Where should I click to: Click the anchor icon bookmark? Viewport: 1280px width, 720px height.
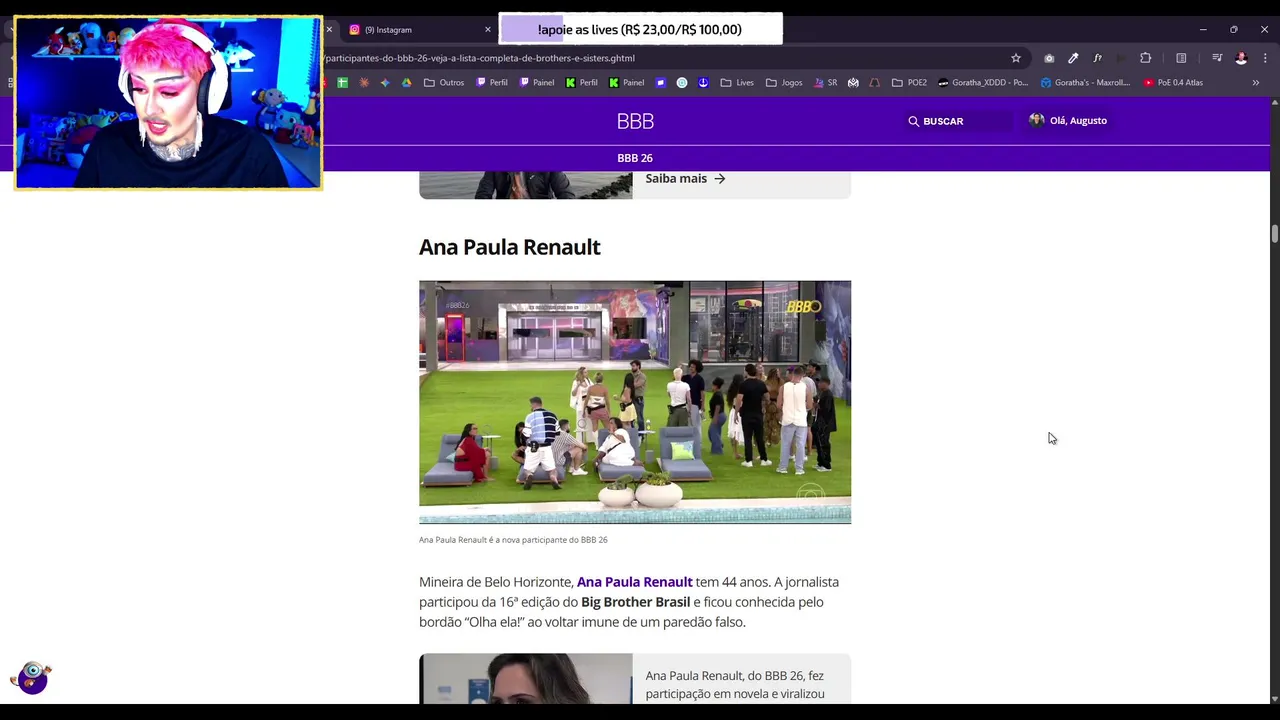703,83
